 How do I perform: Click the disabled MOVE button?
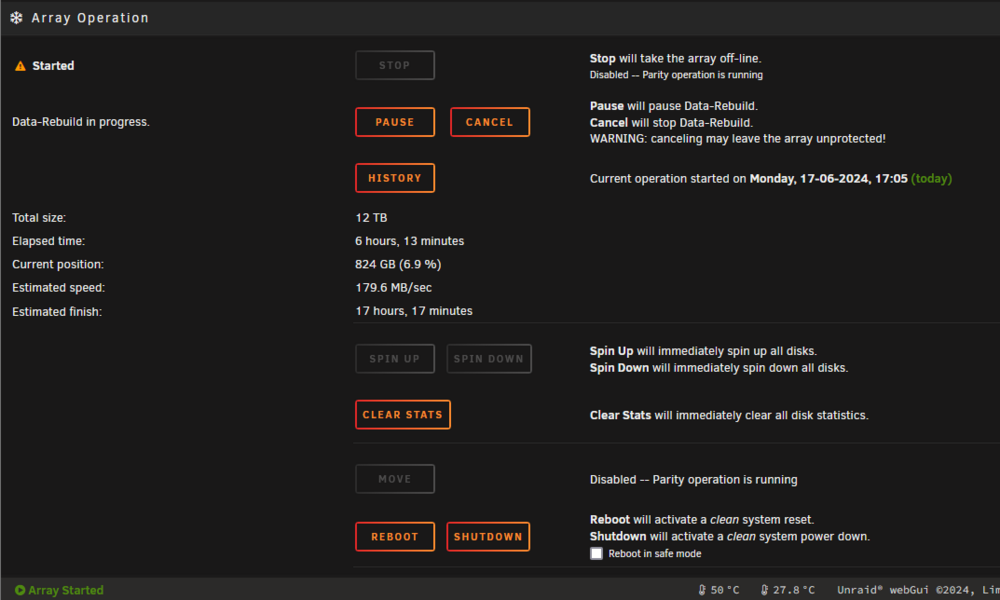(x=395, y=479)
